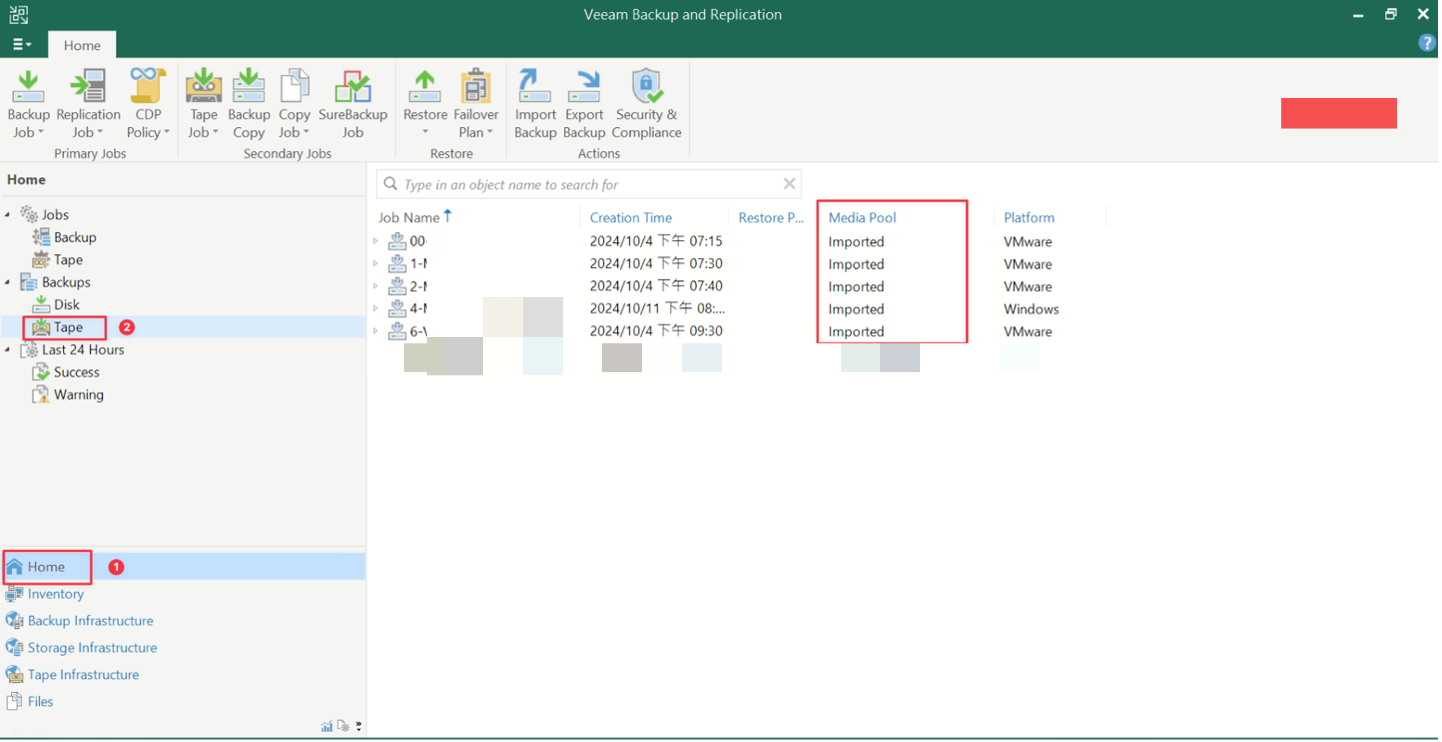This screenshot has width=1442, height=742.
Task: Open the Warning node
Action: 79,395
